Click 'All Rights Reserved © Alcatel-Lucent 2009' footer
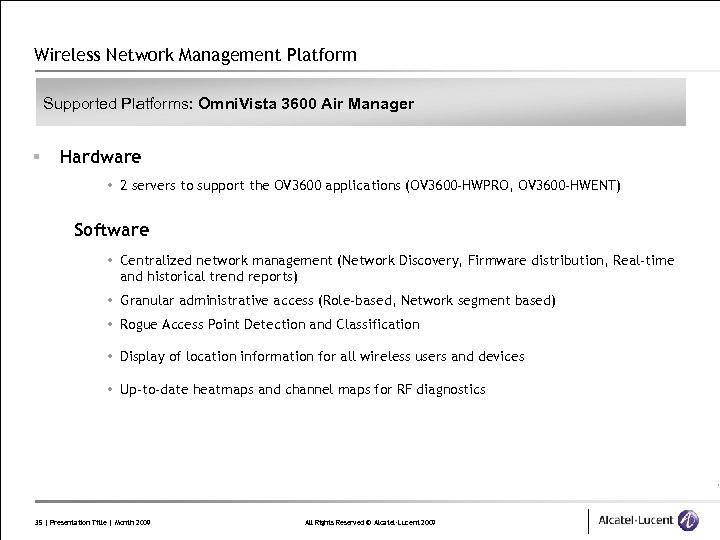Image resolution: width=720 pixels, height=540 pixels. (370, 522)
